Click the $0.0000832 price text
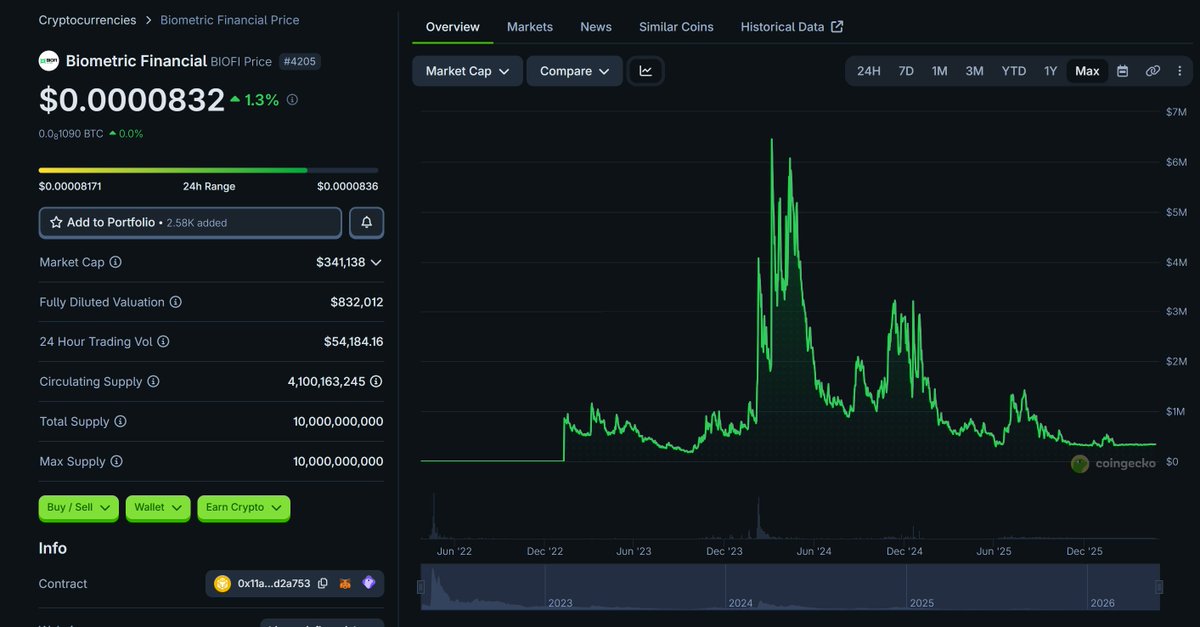Image resolution: width=1200 pixels, height=627 pixels. tap(132, 100)
